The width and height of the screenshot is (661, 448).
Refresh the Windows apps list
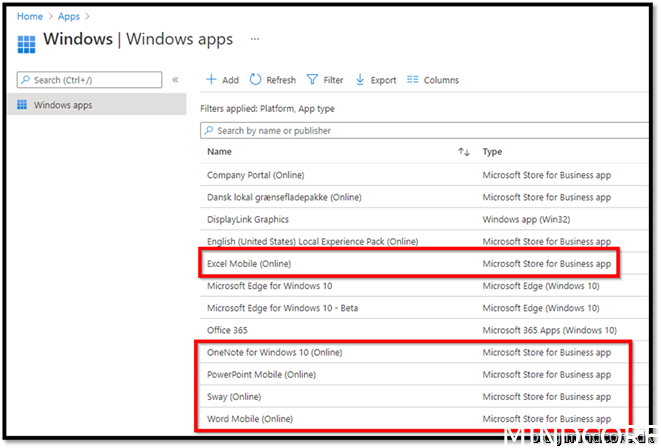pyautogui.click(x=256, y=80)
